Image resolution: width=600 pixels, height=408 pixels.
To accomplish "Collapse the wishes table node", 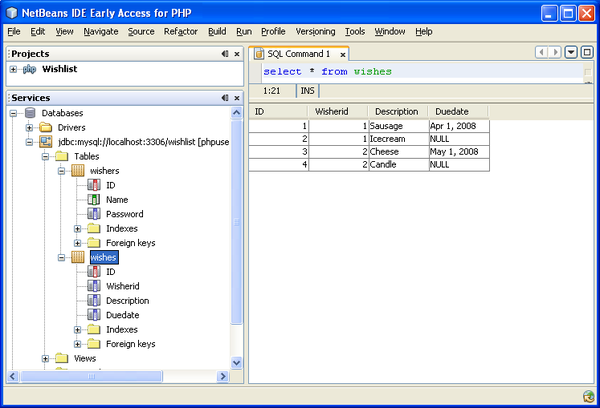I will [x=62, y=257].
